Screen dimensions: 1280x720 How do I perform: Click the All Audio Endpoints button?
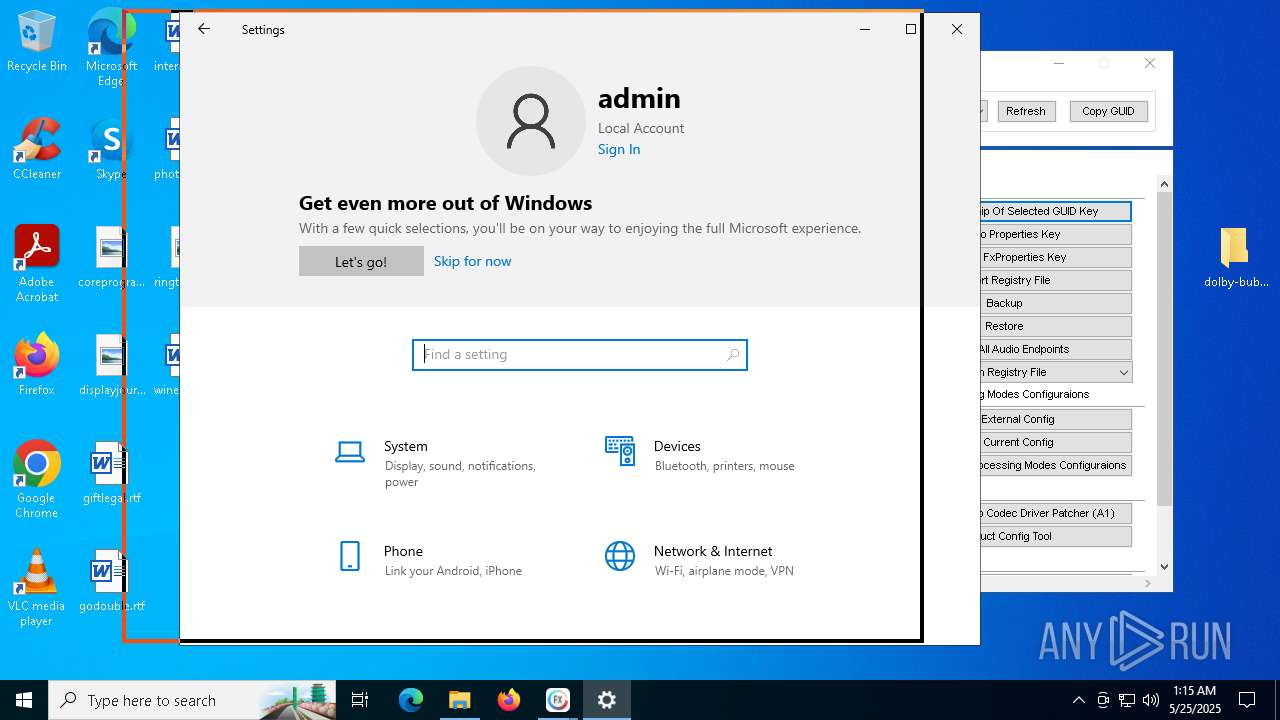1056,349
